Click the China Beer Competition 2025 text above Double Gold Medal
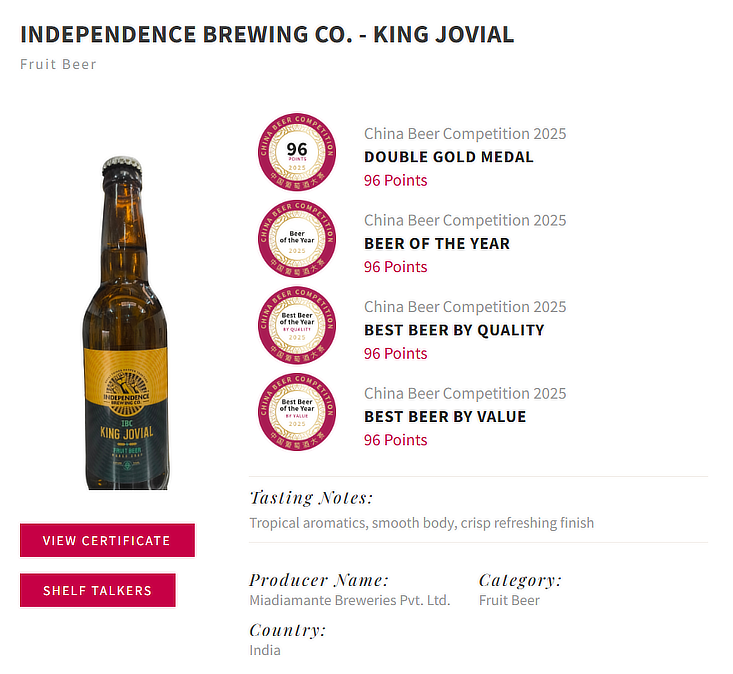Image resolution: width=733 pixels, height=674 pixels. pos(465,134)
